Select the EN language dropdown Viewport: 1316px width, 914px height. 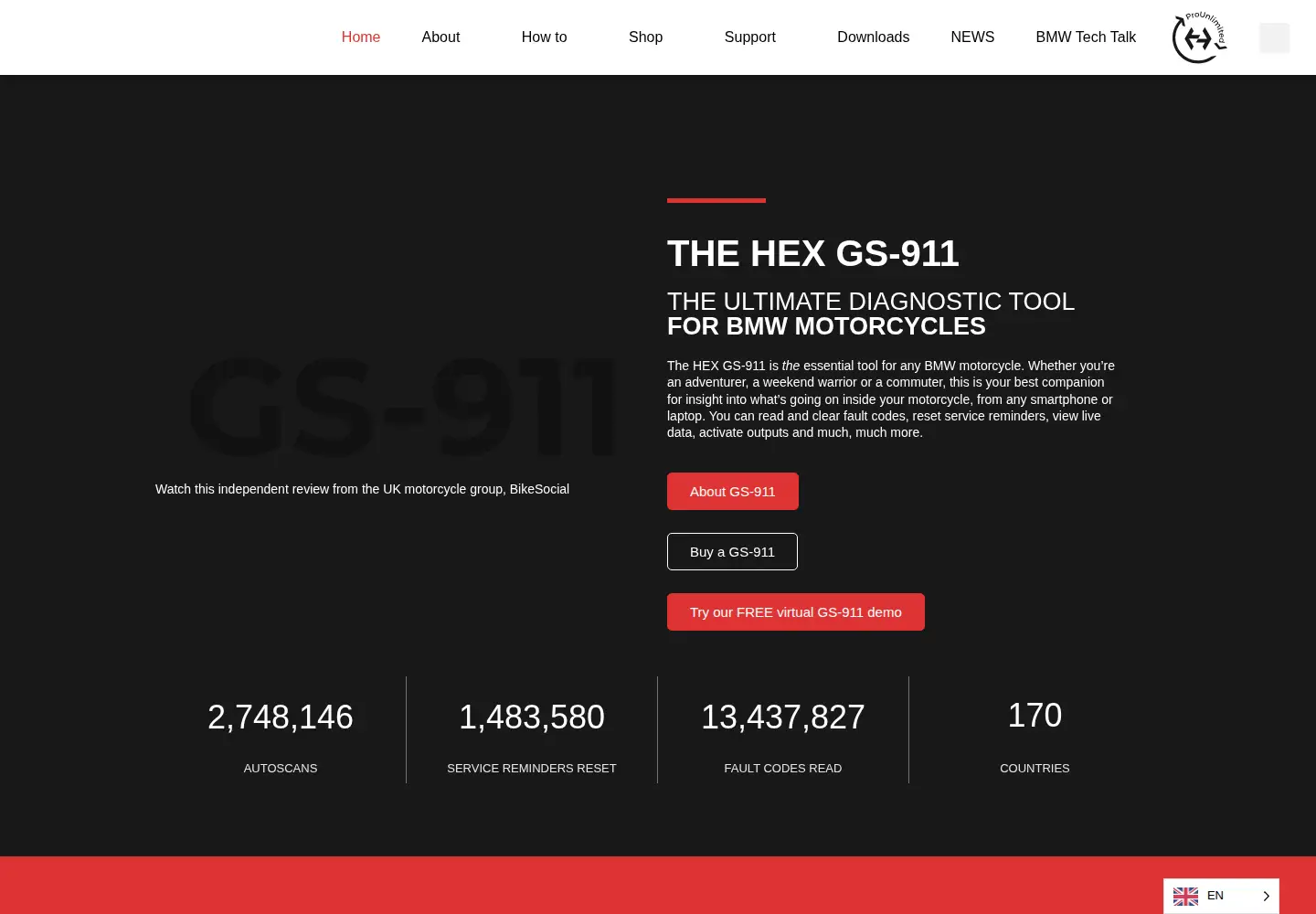1221,897
